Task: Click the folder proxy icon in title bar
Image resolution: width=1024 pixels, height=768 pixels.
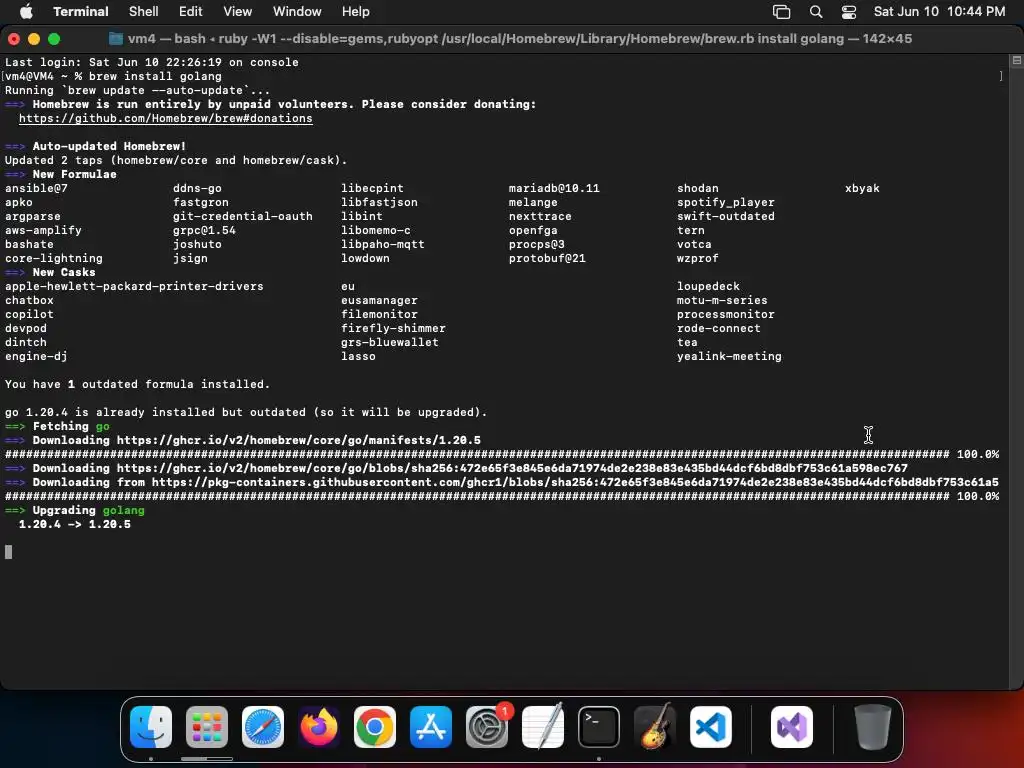Action: pyautogui.click(x=116, y=39)
